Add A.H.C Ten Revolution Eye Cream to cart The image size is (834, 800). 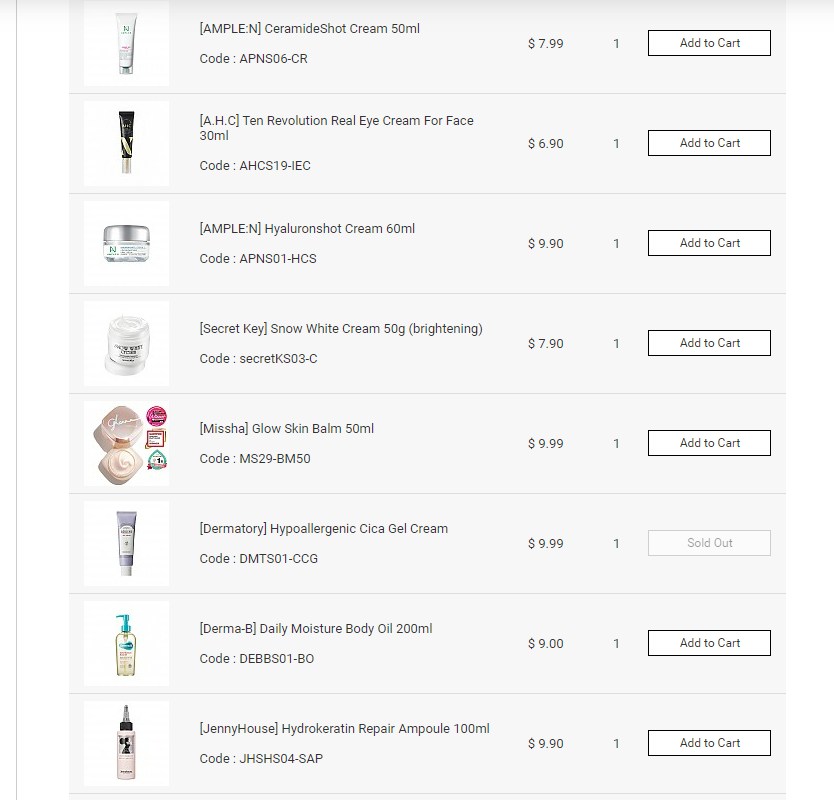[x=709, y=143]
